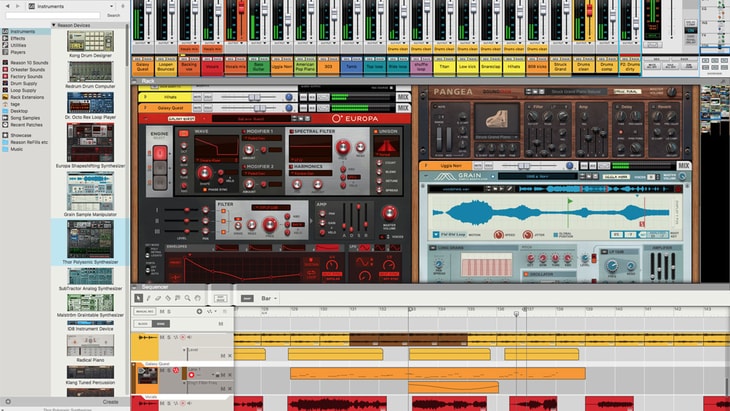Open Reason 10 Sounds location
This screenshot has height=411, width=730.
pyautogui.click(x=29, y=62)
